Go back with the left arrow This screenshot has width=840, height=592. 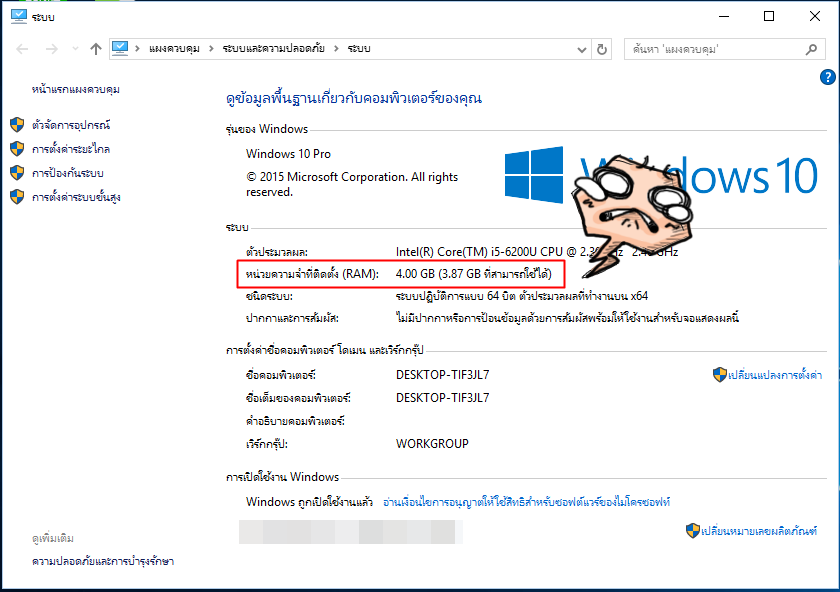(x=22, y=49)
